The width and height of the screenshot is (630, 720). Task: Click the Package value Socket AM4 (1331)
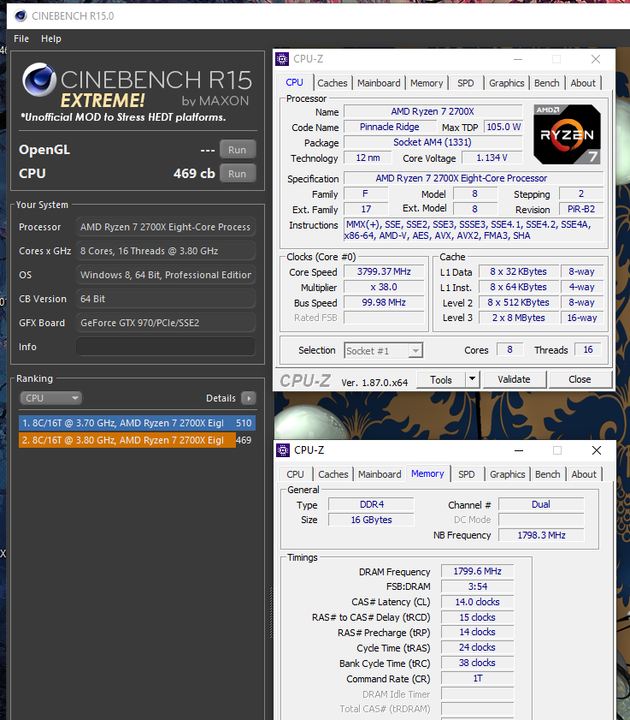433,142
